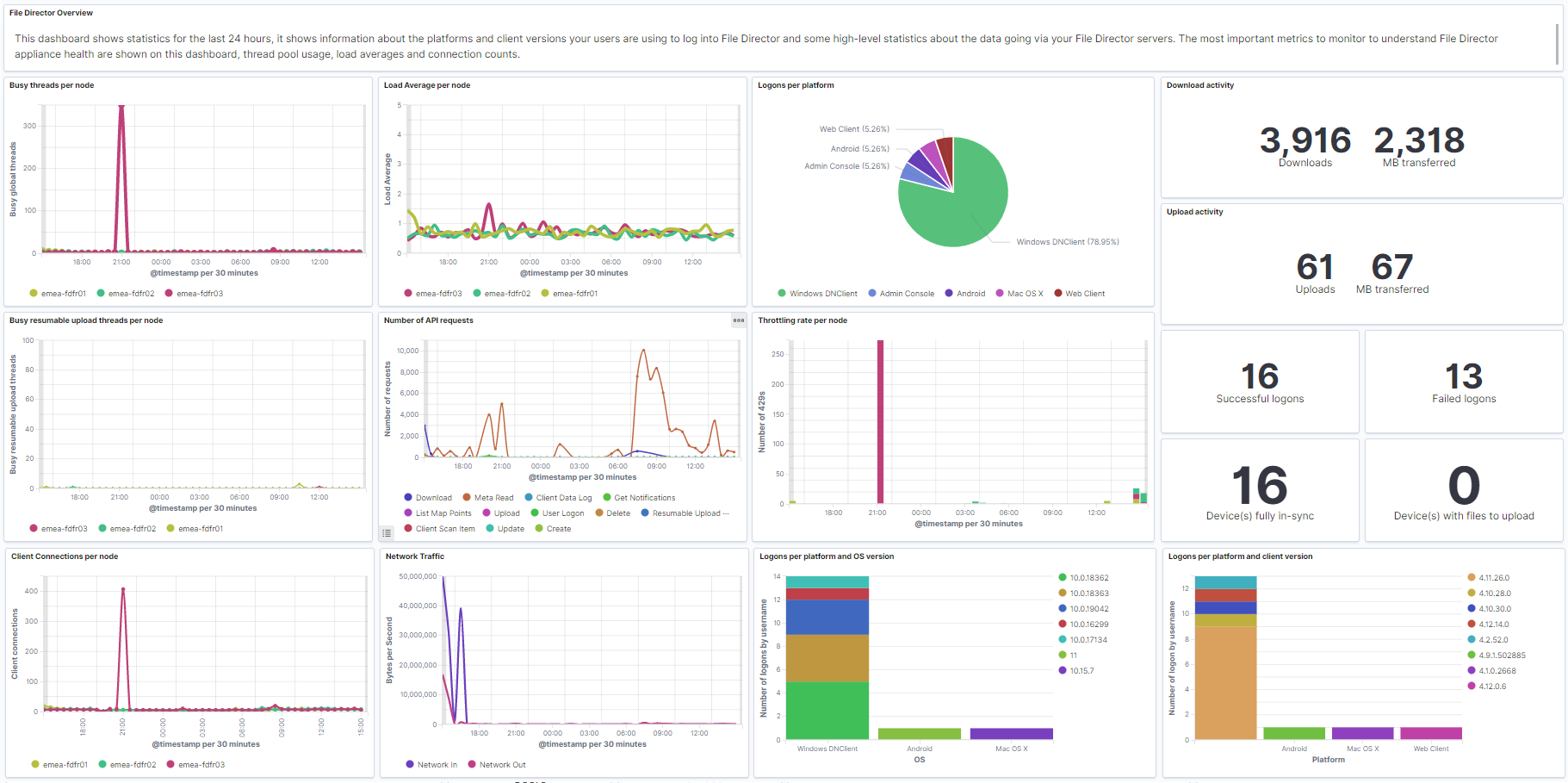Click the 3,916 Downloads metric
This screenshot has width=1568, height=783.
[x=1305, y=141]
